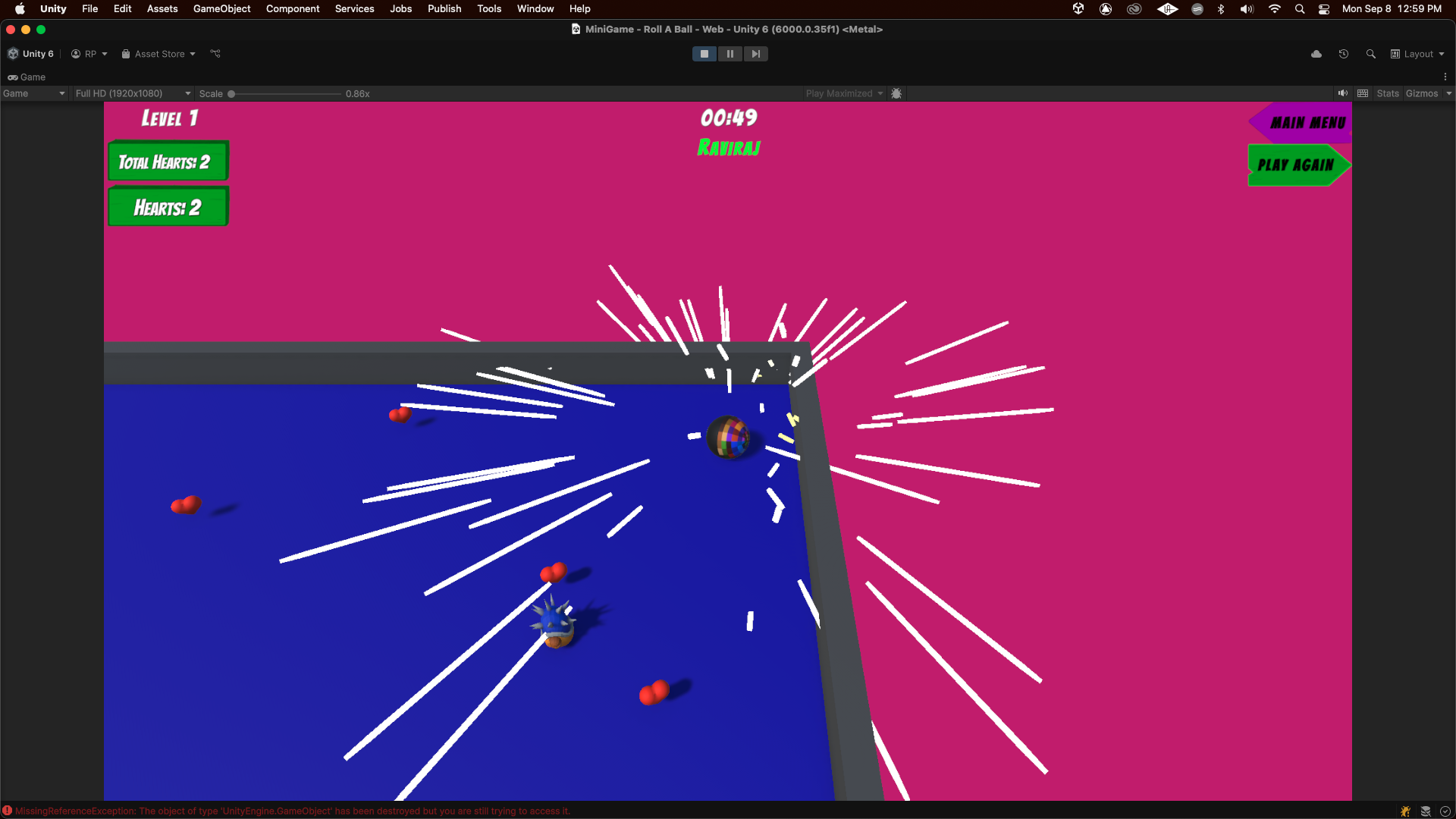Click the background tasks checkmark icon
The image size is (1456, 819).
[1445, 811]
